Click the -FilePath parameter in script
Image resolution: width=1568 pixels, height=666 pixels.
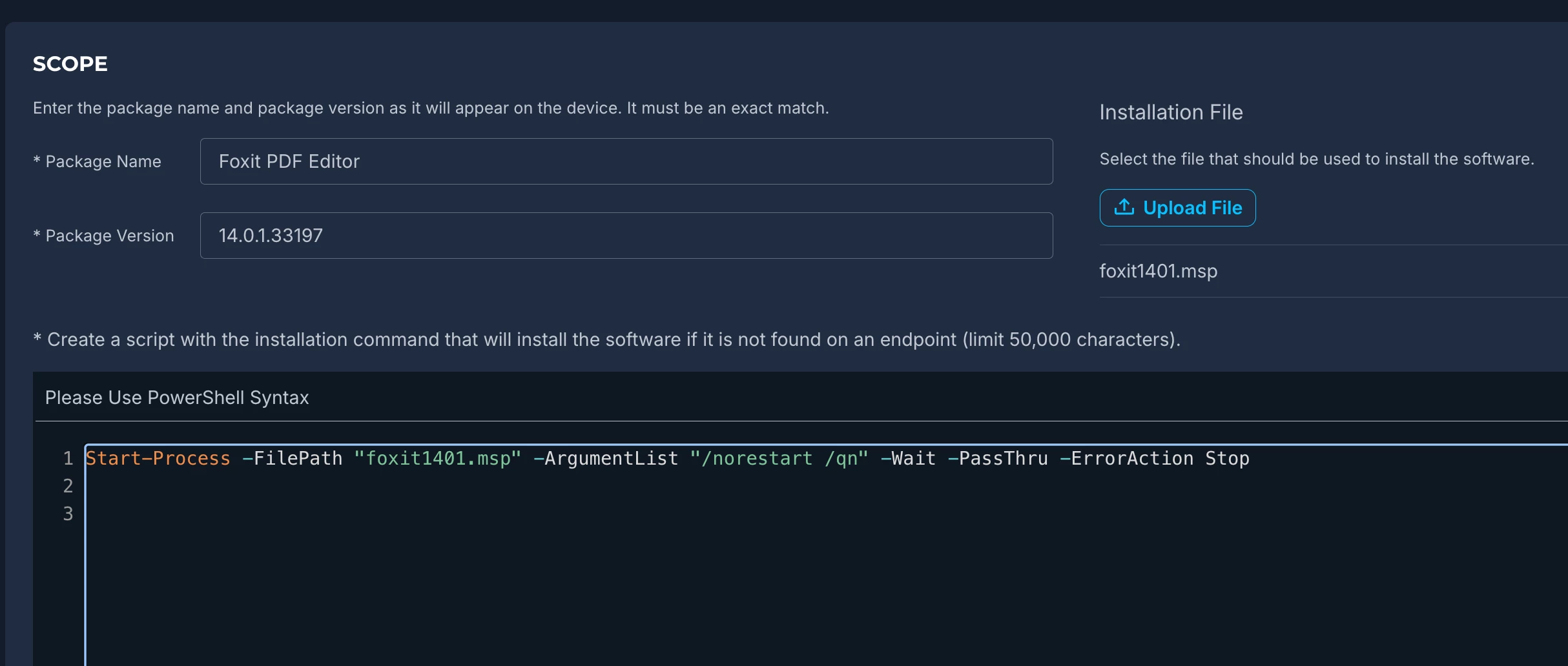click(x=292, y=458)
